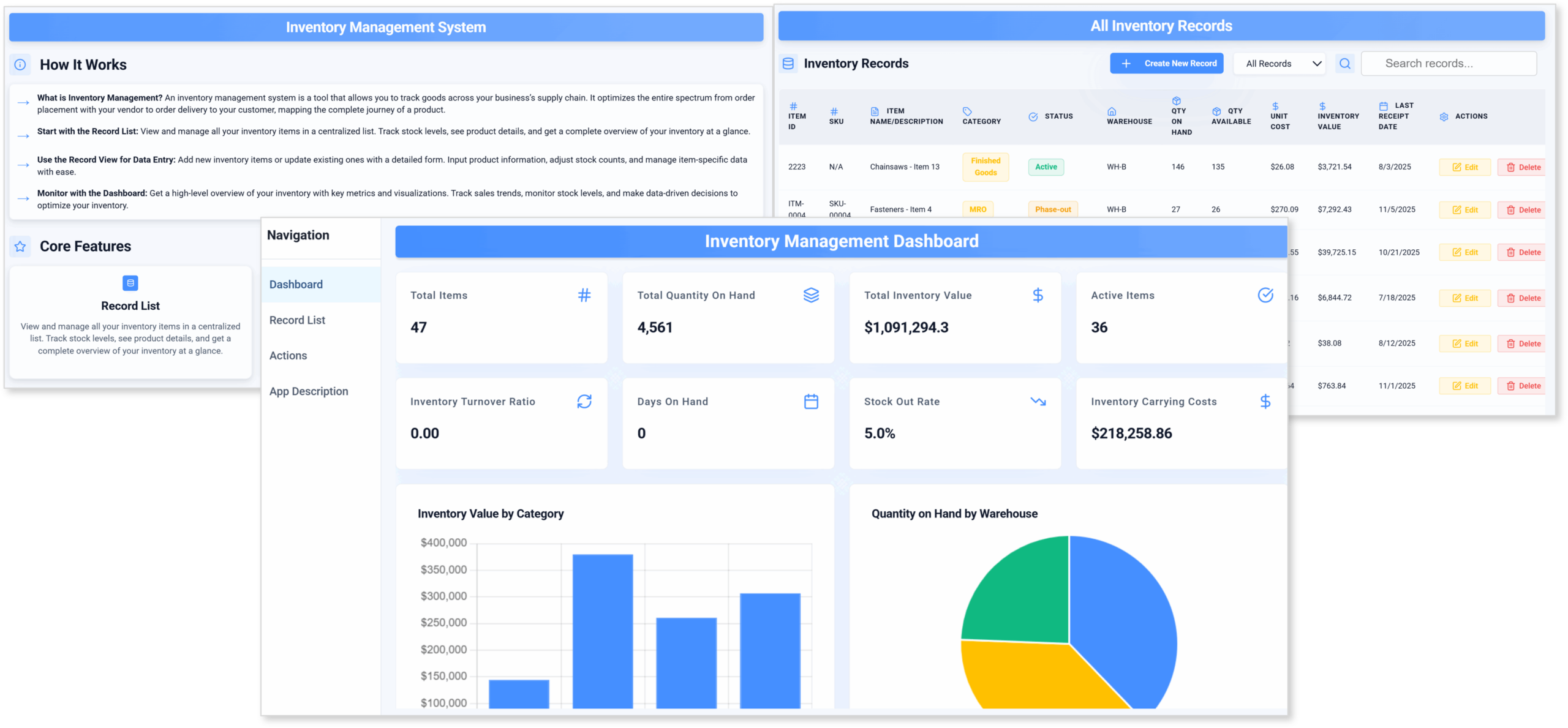
Task: Delete the record received 11/1/2025
Action: [x=1521, y=386]
